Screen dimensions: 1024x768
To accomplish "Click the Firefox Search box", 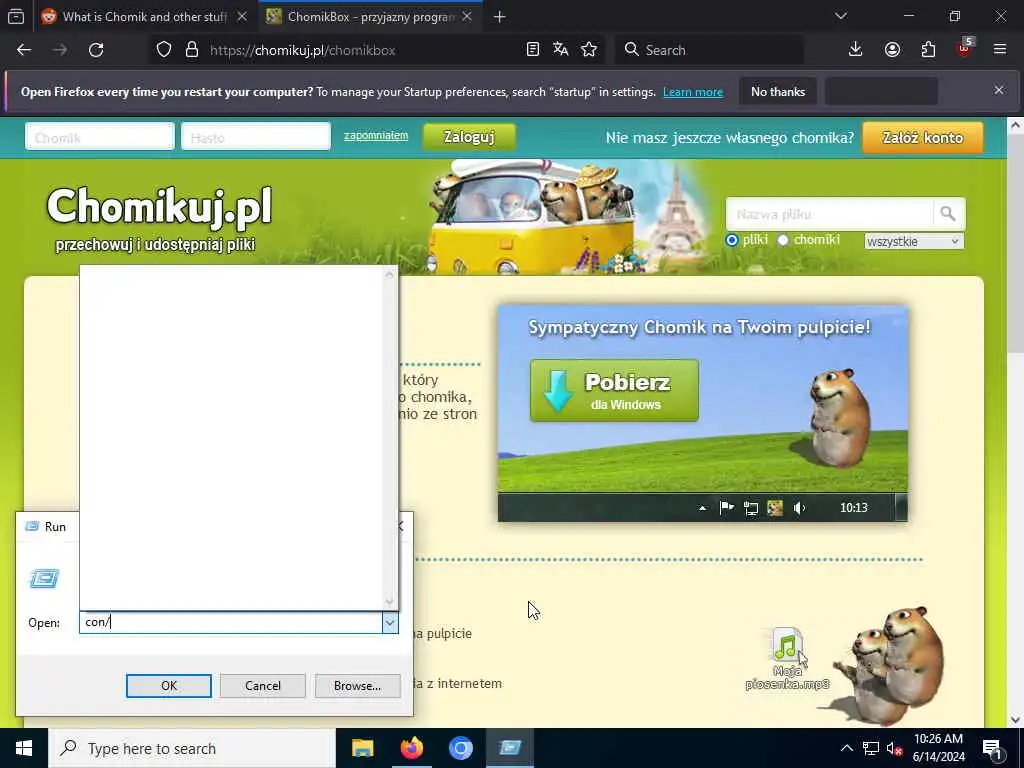I will point(709,50).
